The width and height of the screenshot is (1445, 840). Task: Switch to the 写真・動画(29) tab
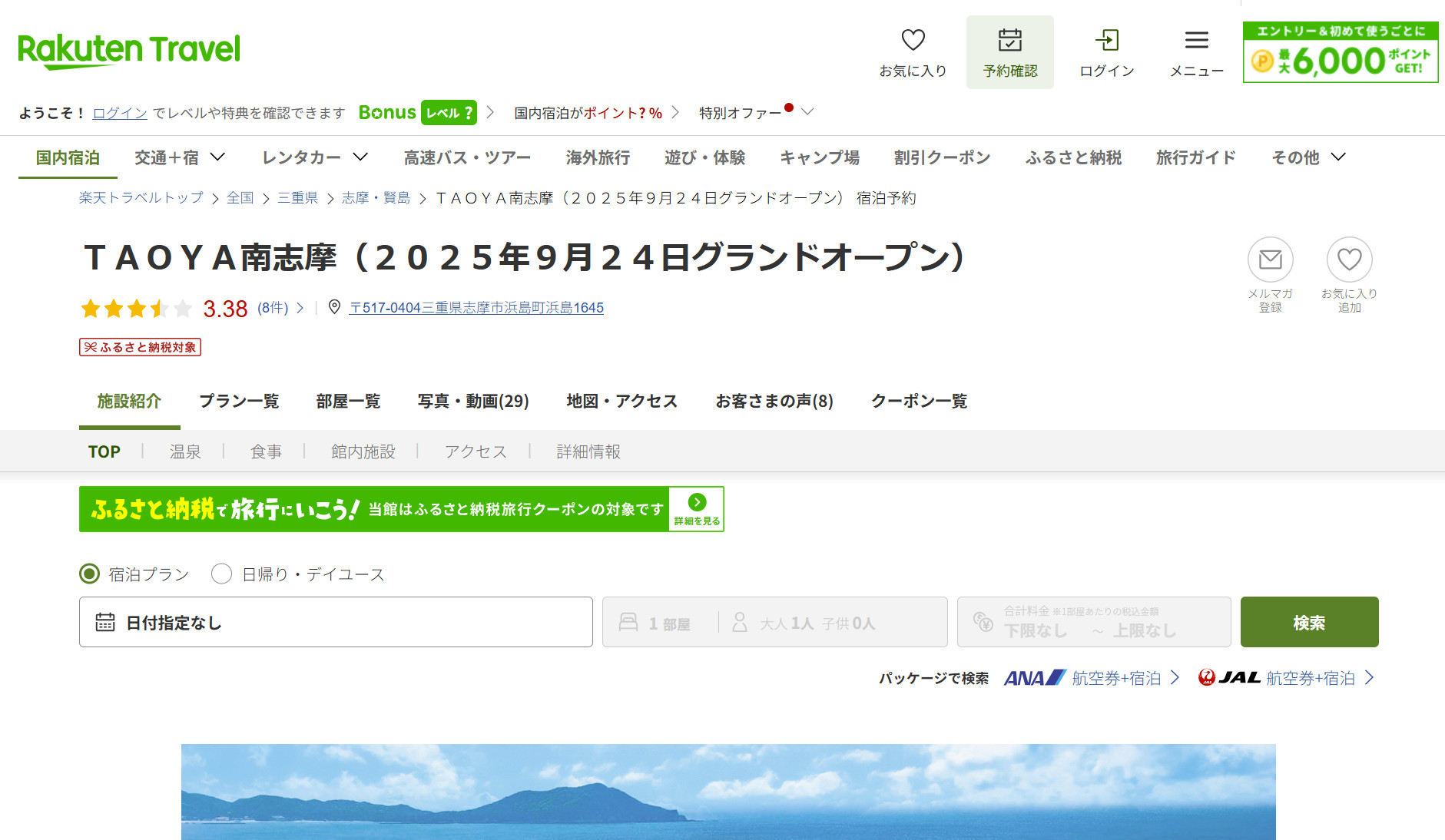(473, 401)
